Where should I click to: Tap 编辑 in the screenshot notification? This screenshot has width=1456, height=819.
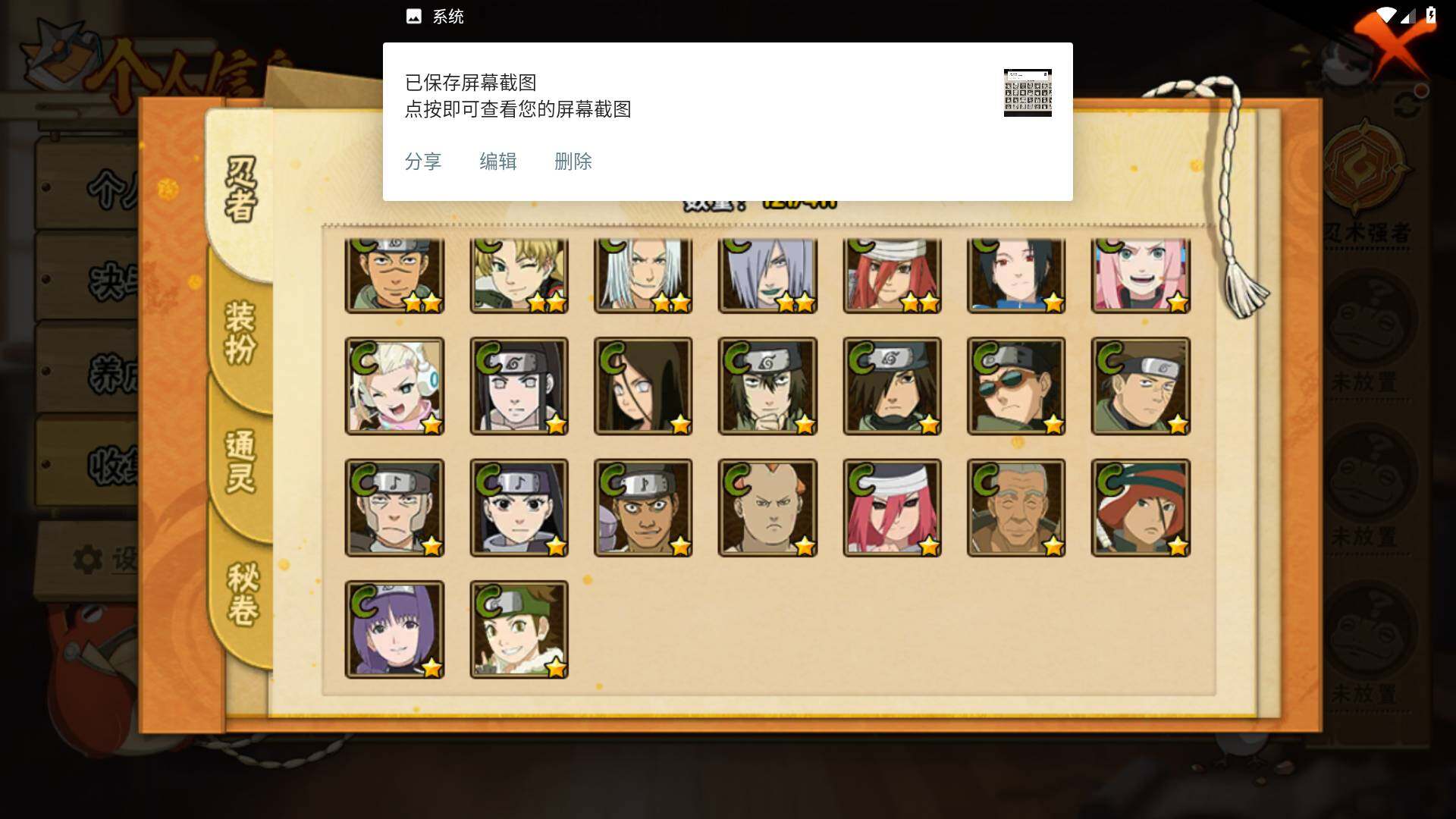click(498, 162)
